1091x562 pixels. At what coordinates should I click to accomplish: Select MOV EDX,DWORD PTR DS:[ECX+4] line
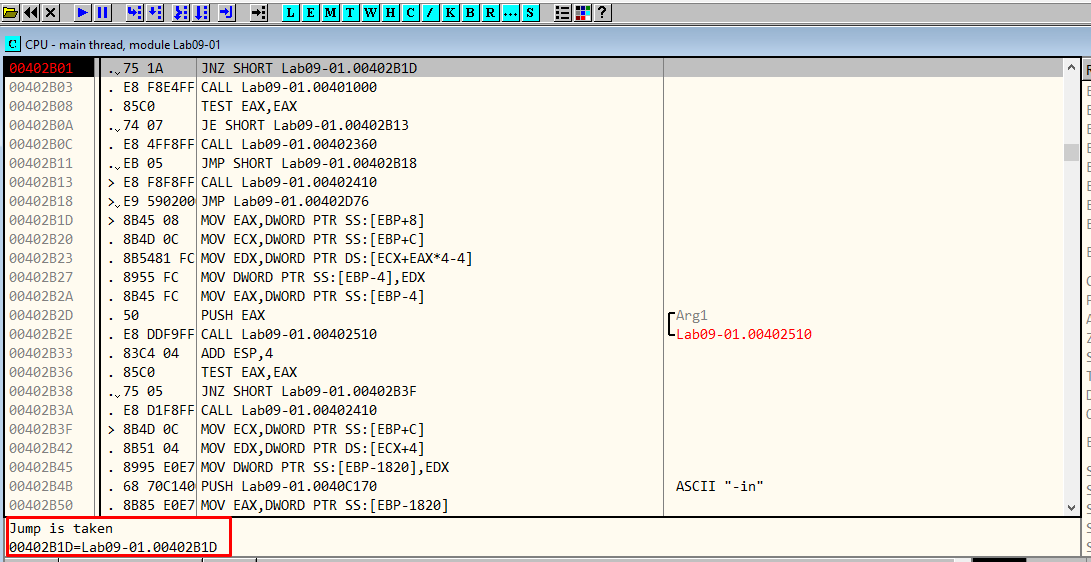click(312, 448)
